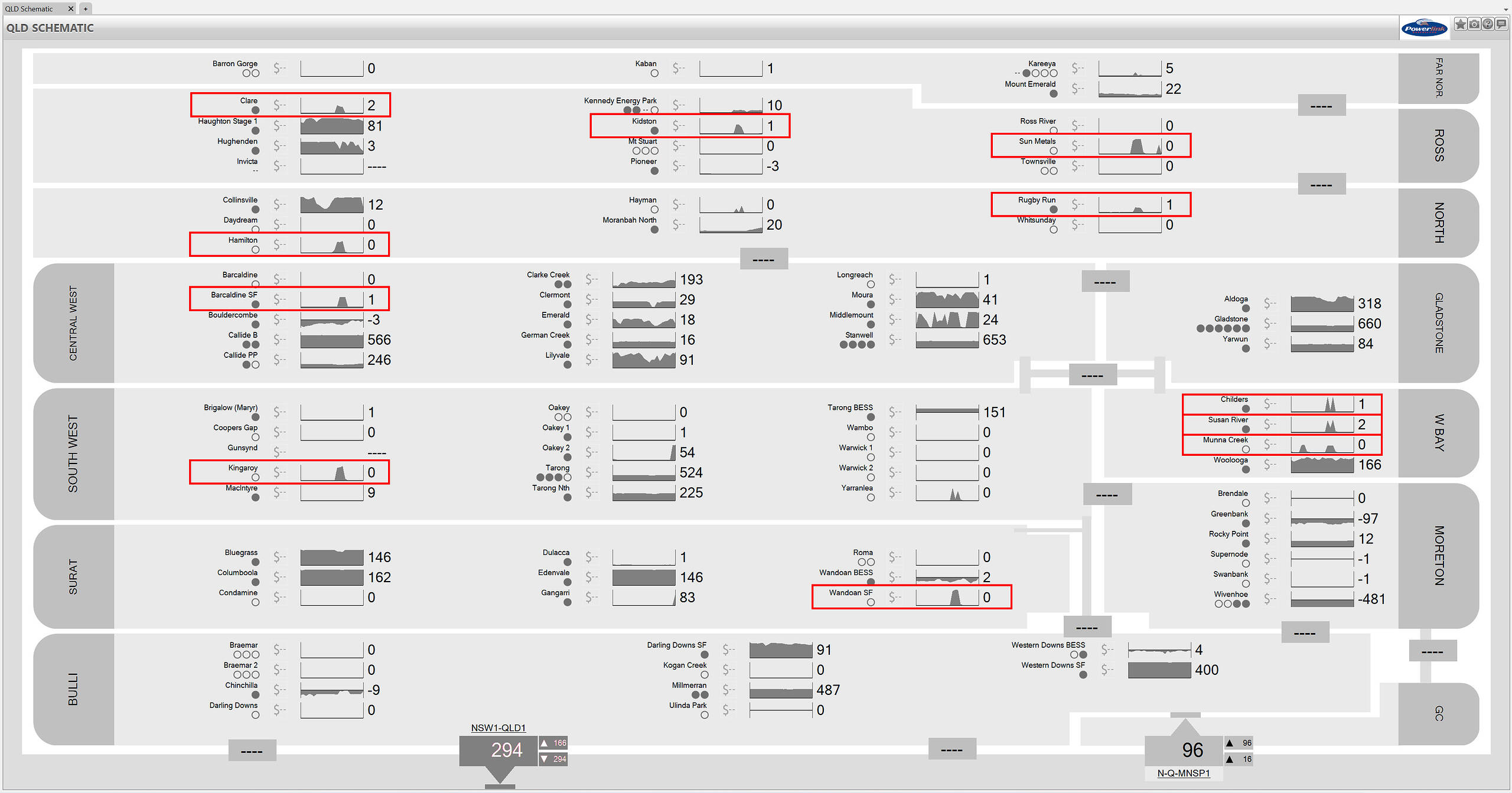Click the SOUTH WEST region label
Viewport: 1512px width, 793px height.
[x=73, y=453]
